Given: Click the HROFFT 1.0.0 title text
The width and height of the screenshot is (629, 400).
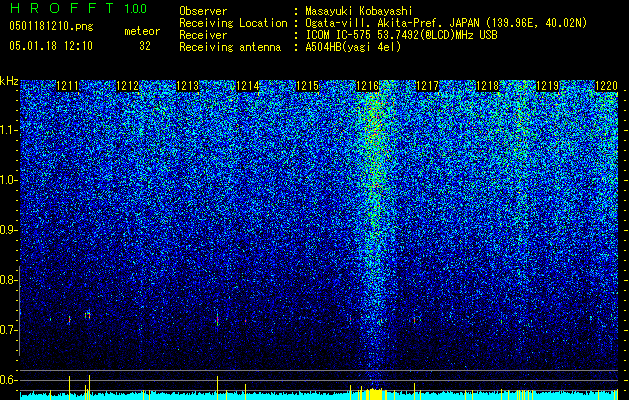Looking at the screenshot, I should pos(78,8).
